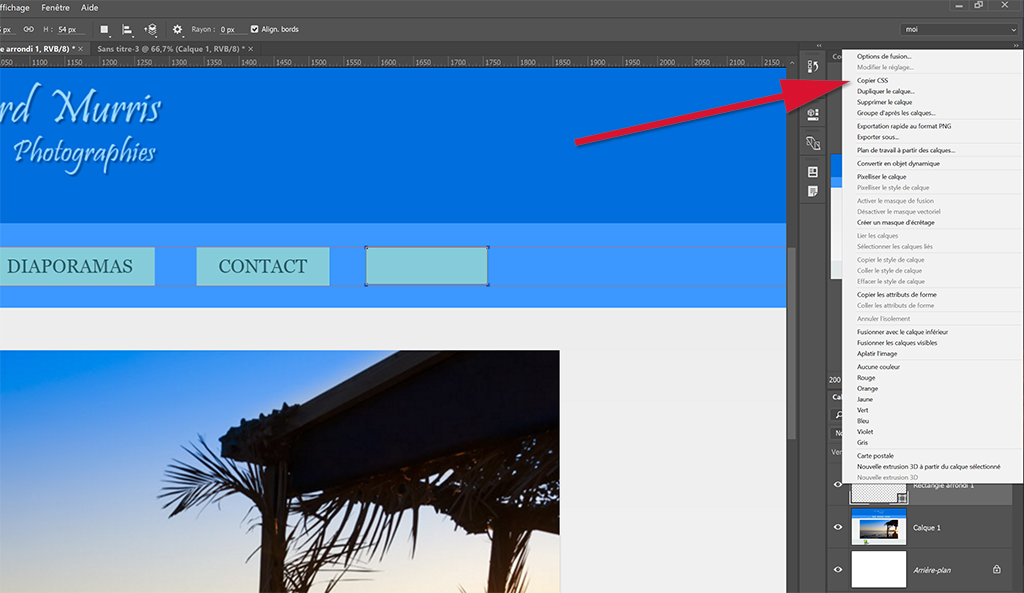Open the path arrangement stack icon
Viewport: 1024px width, 593px height.
pyautogui.click(x=151, y=29)
